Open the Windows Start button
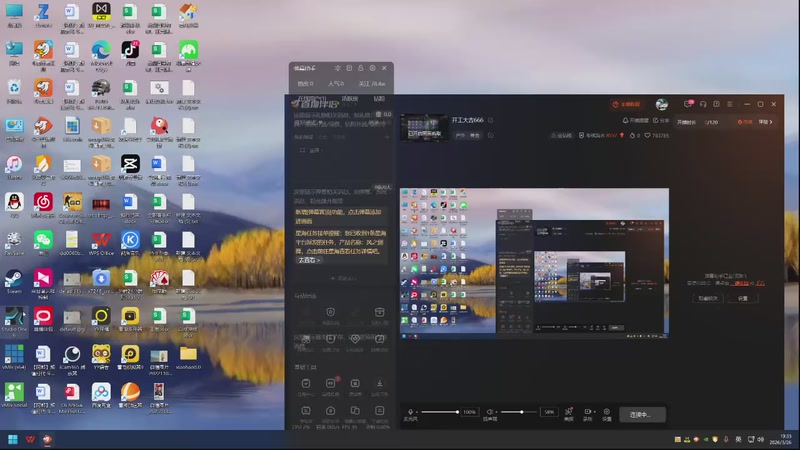The height and width of the screenshot is (450, 800). [x=13, y=439]
